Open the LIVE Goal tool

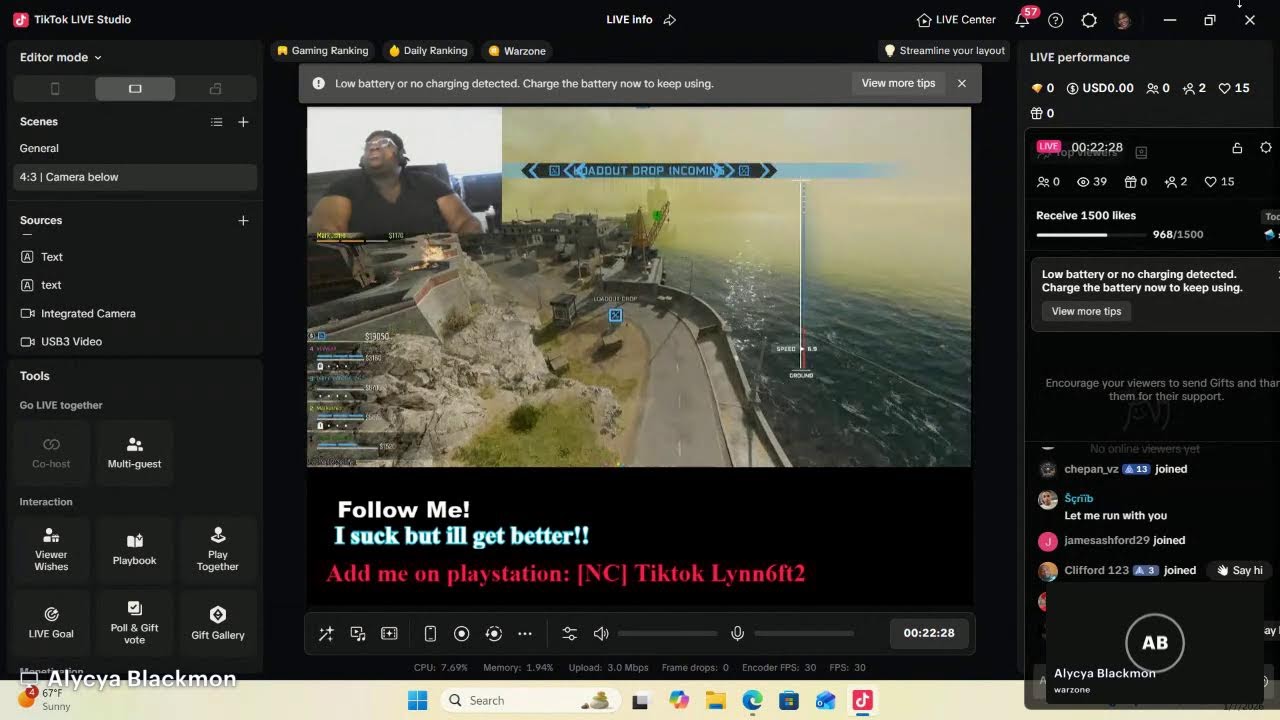tap(52, 624)
